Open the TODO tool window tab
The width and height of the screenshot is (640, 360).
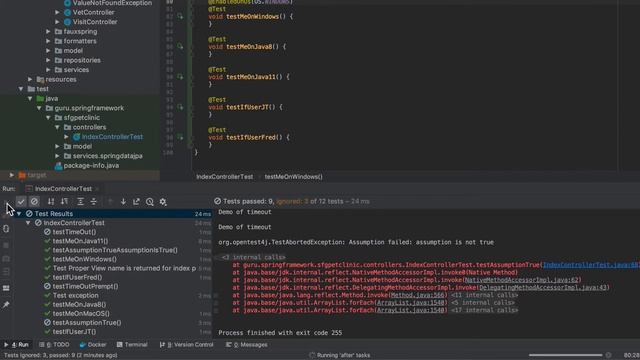click(x=54, y=345)
